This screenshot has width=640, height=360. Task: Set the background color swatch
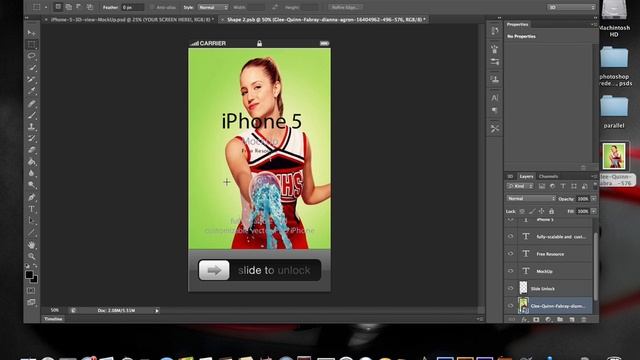(x=34, y=280)
